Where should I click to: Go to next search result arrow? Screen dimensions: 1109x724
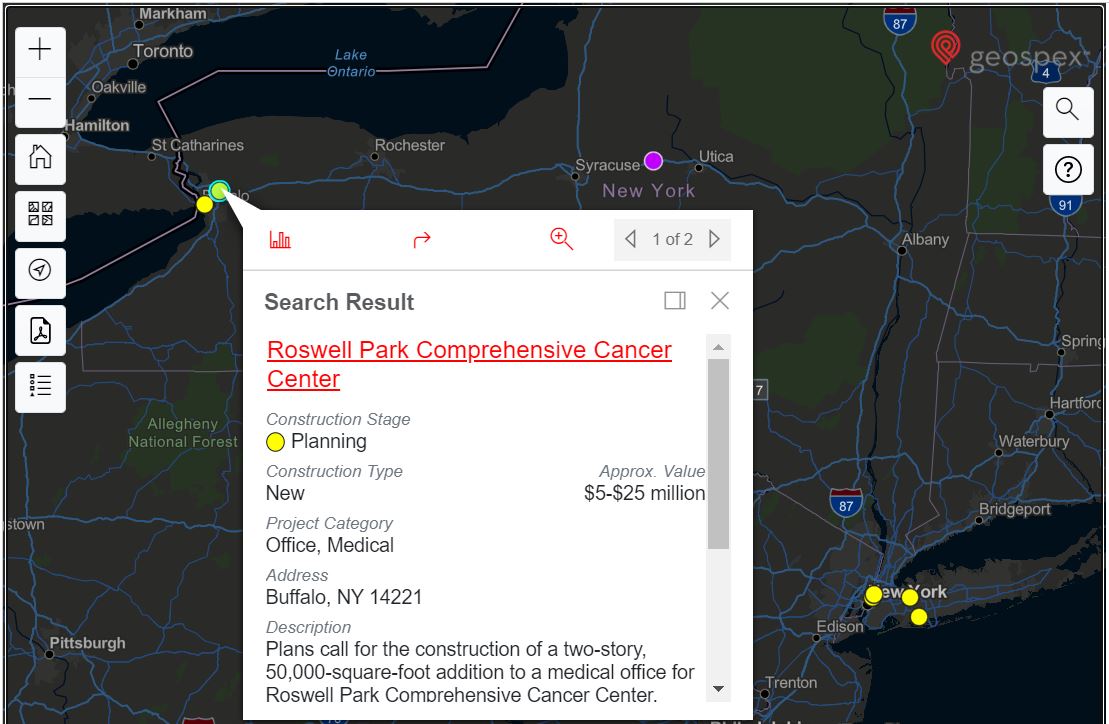click(714, 239)
